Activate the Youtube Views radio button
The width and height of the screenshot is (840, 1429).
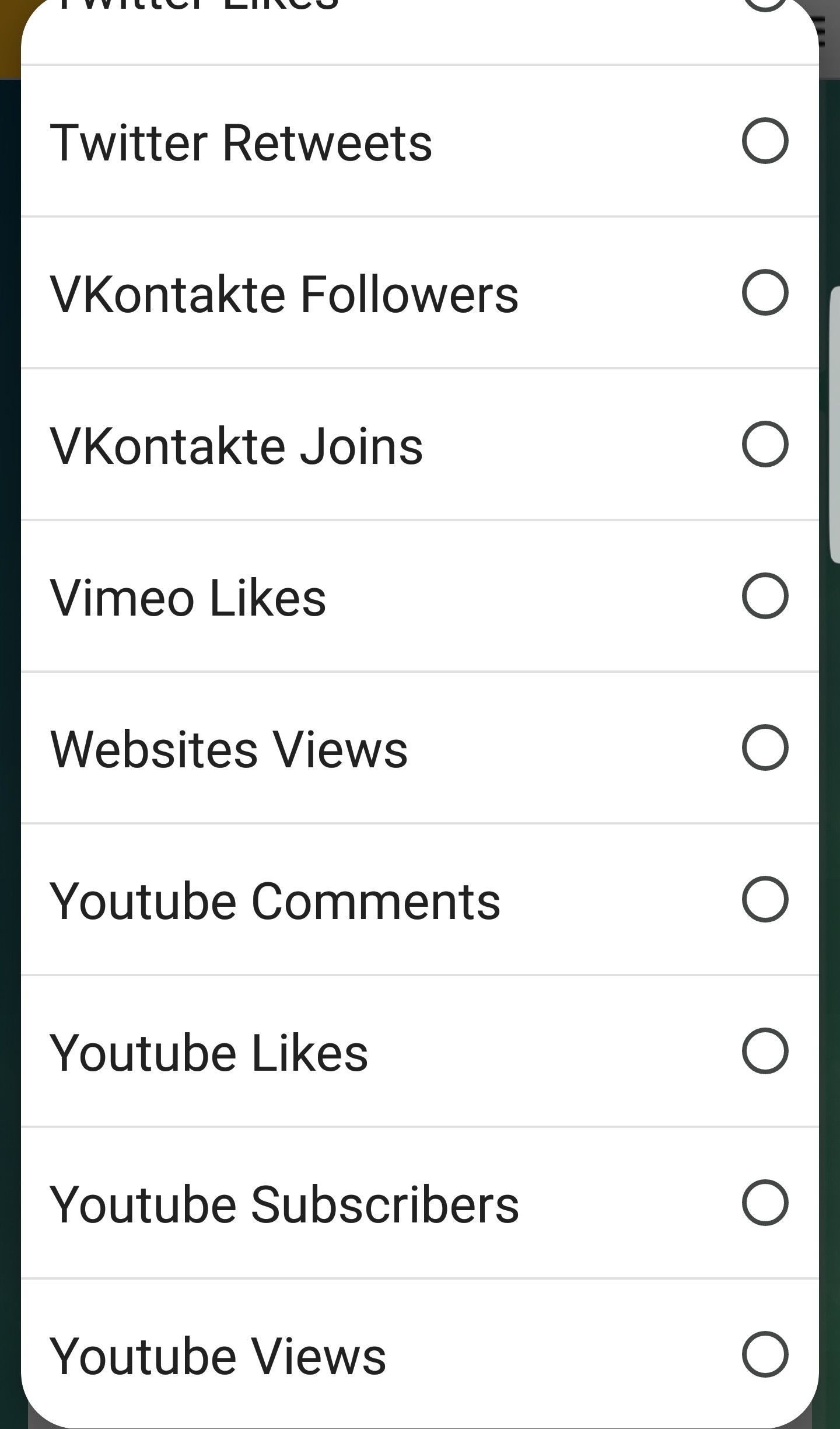(x=765, y=1354)
